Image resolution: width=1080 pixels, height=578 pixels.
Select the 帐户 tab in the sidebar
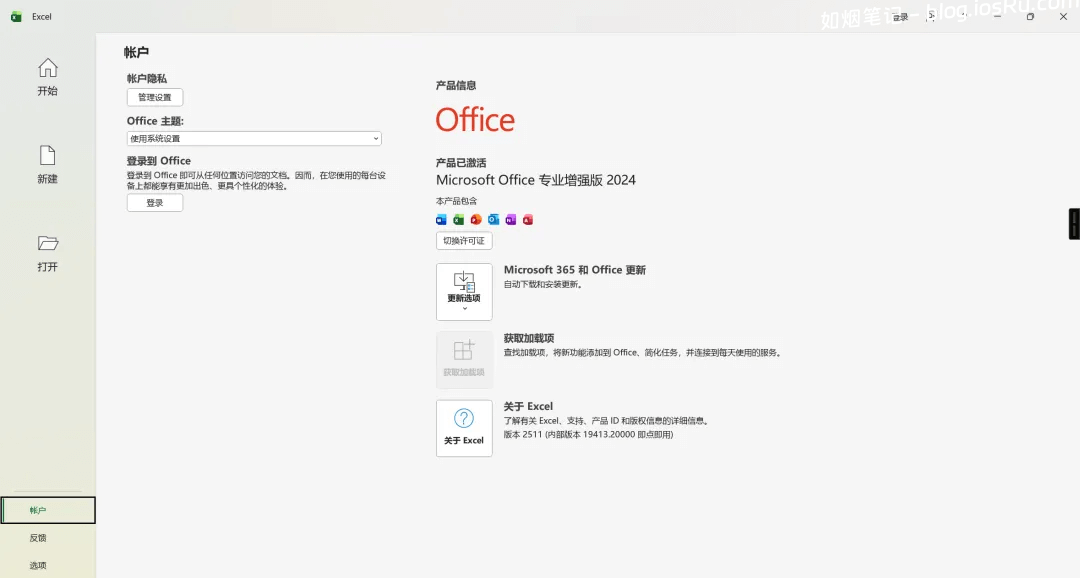pos(48,510)
